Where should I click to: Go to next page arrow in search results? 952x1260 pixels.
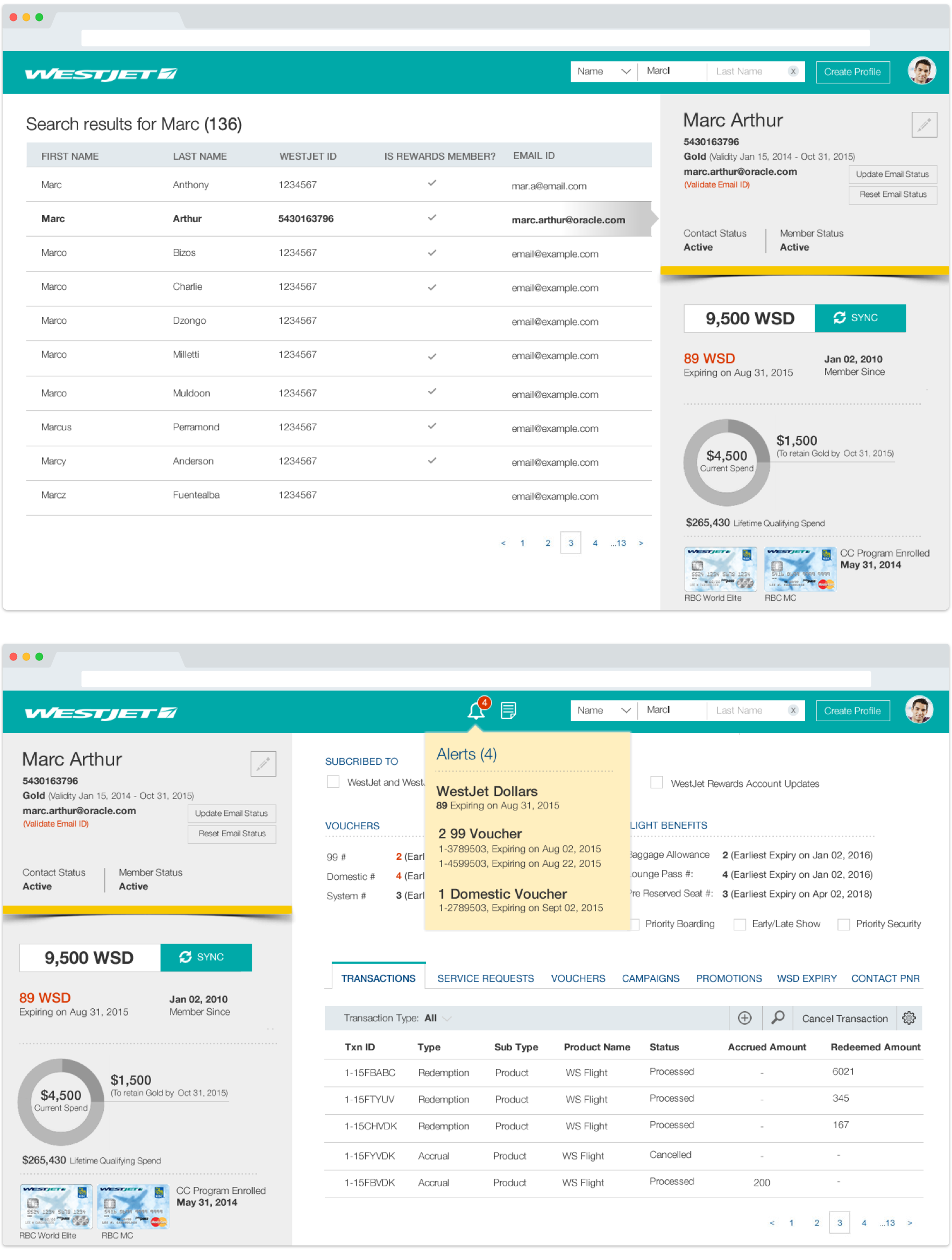click(x=641, y=543)
